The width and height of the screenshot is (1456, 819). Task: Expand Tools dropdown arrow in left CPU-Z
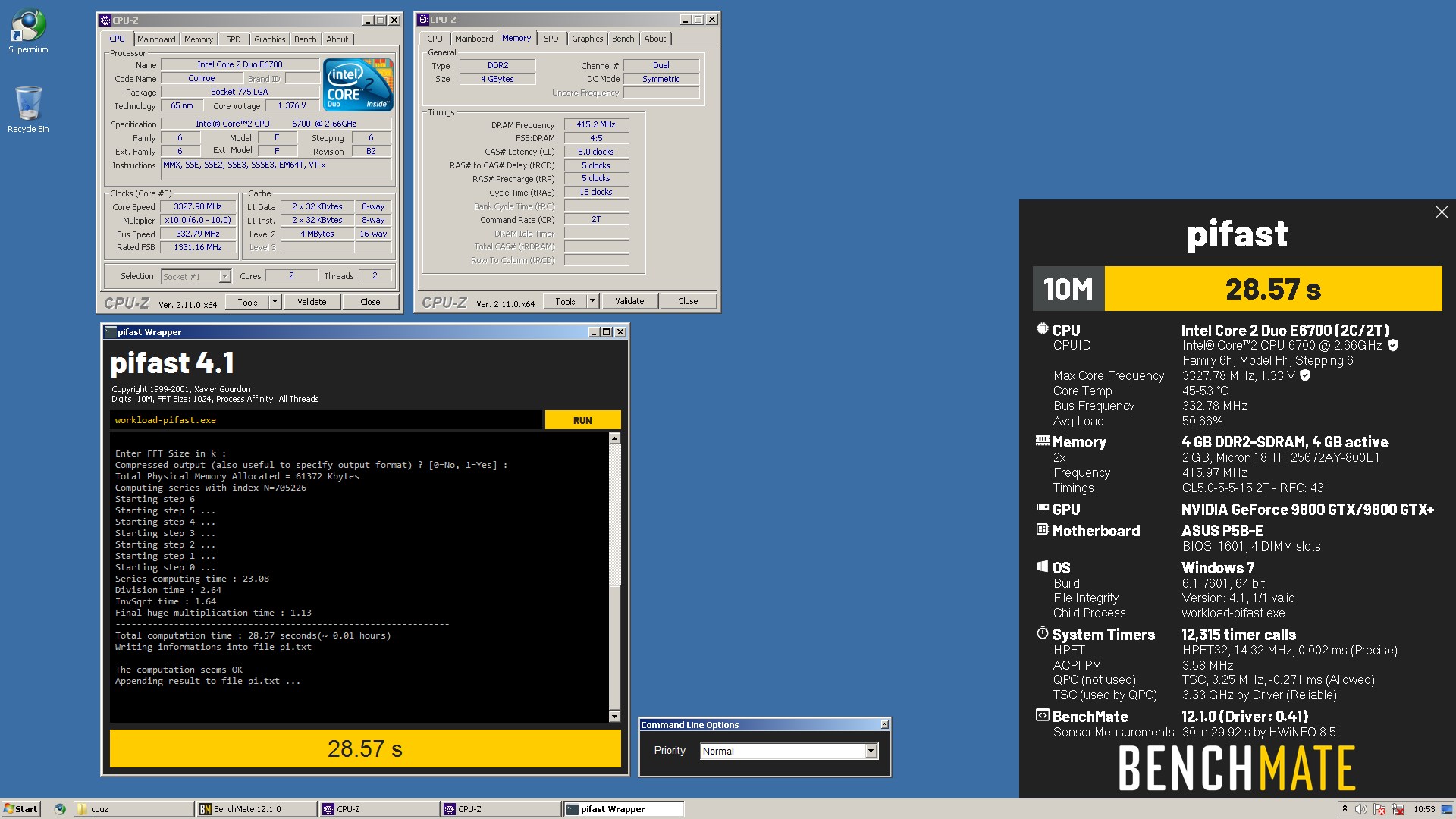[x=275, y=302]
